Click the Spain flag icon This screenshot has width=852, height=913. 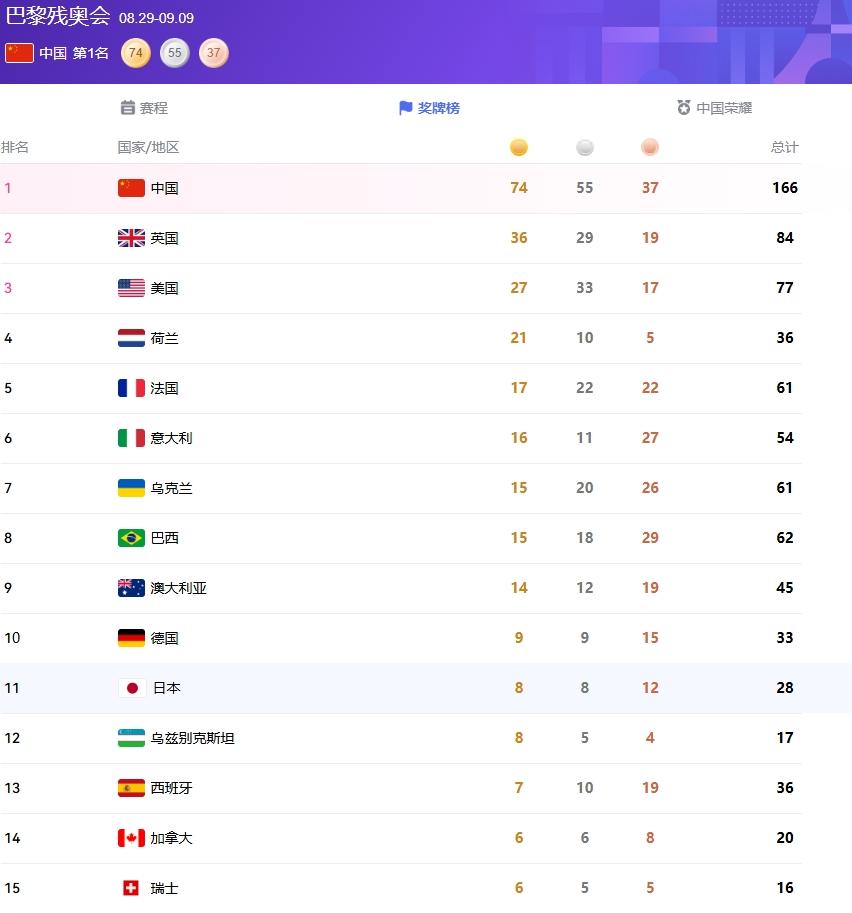coord(131,788)
